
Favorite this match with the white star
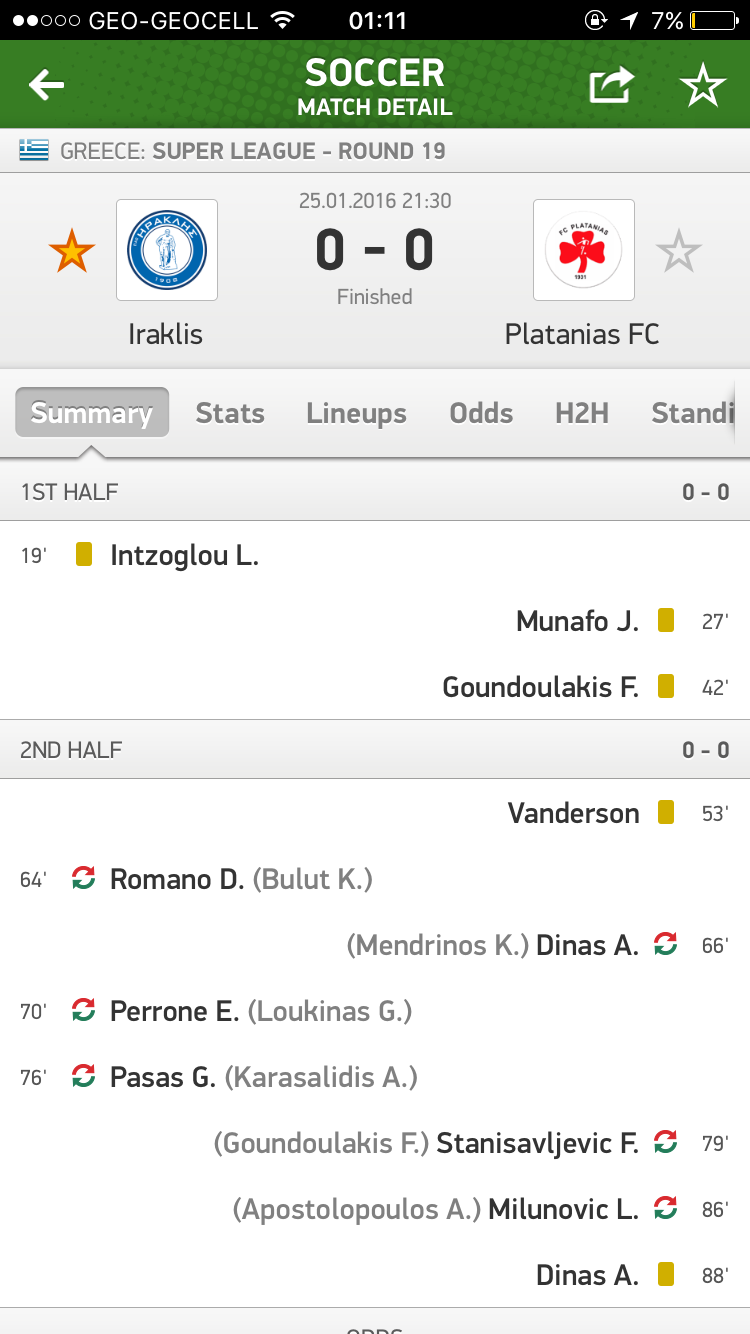pyautogui.click(x=703, y=86)
